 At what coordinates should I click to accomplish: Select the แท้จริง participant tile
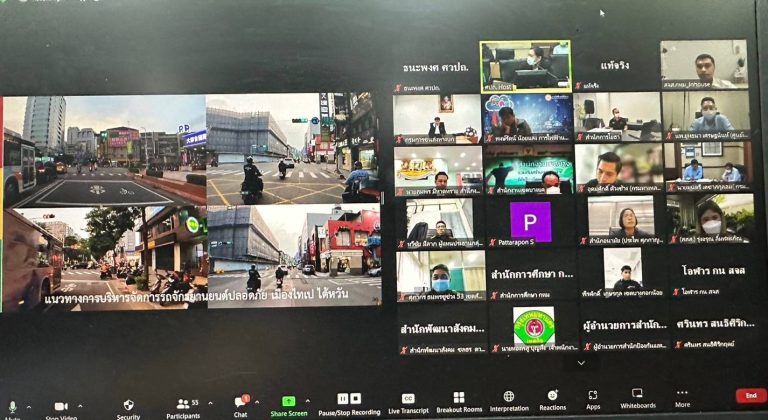point(614,66)
